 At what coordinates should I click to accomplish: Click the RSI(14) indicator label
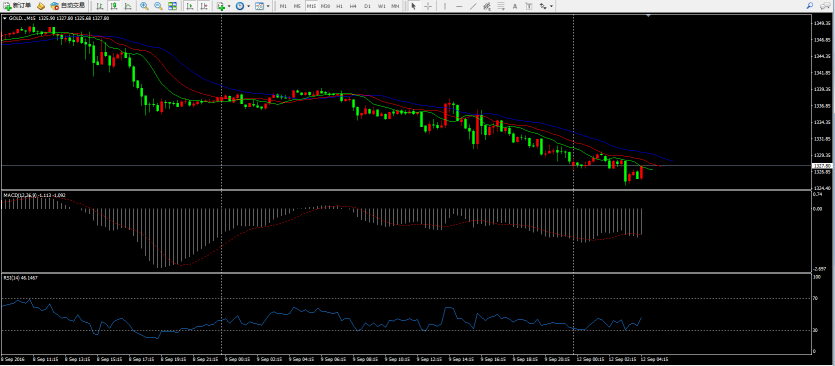[x=20, y=278]
